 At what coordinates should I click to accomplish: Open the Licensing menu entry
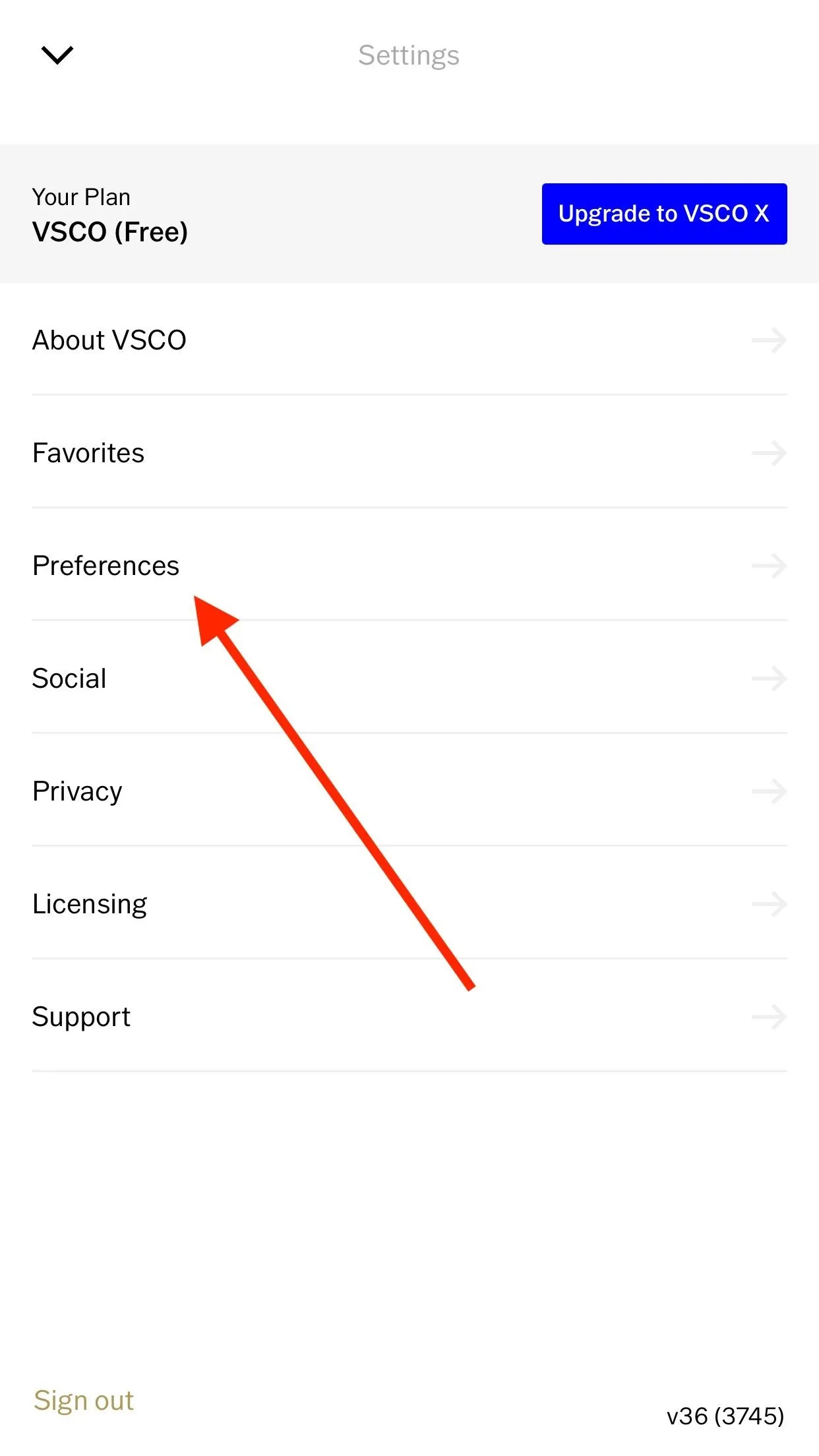89,903
